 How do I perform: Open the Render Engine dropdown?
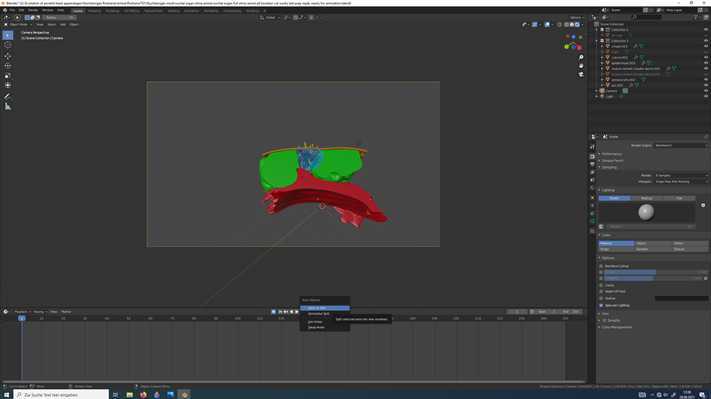[680, 146]
